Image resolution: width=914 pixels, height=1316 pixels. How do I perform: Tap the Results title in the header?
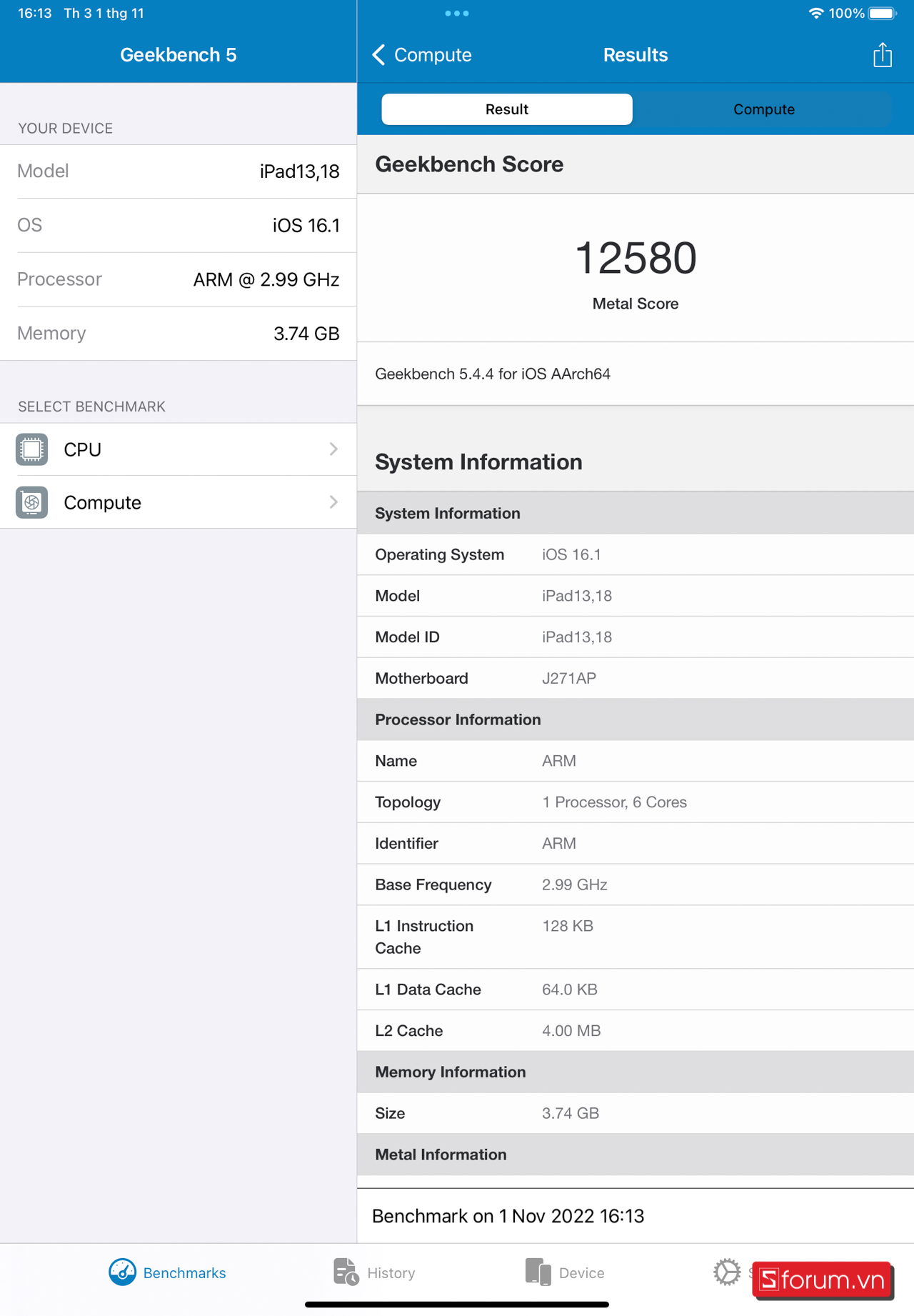(636, 55)
